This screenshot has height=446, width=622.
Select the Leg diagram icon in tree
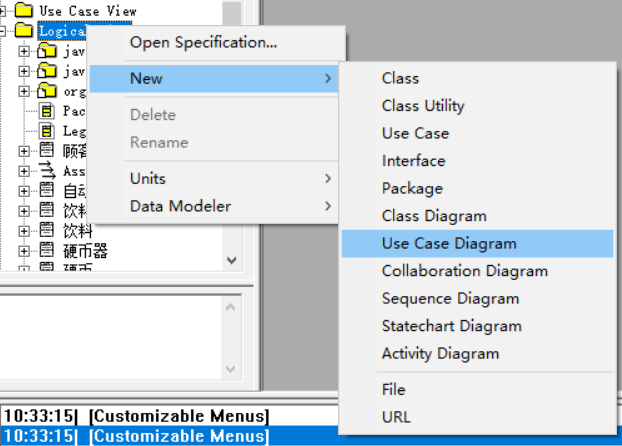[x=46, y=131]
